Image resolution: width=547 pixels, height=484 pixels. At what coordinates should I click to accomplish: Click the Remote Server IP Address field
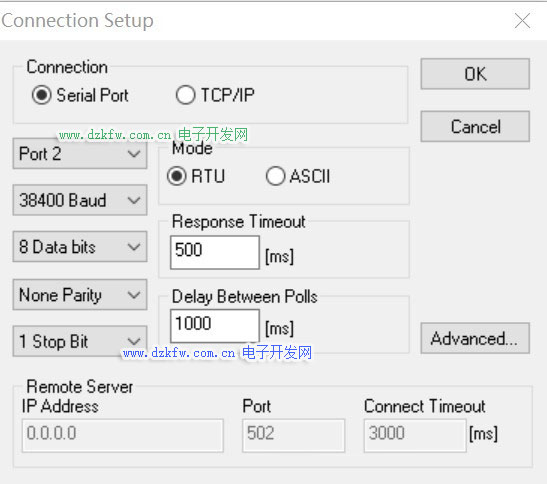(123, 436)
